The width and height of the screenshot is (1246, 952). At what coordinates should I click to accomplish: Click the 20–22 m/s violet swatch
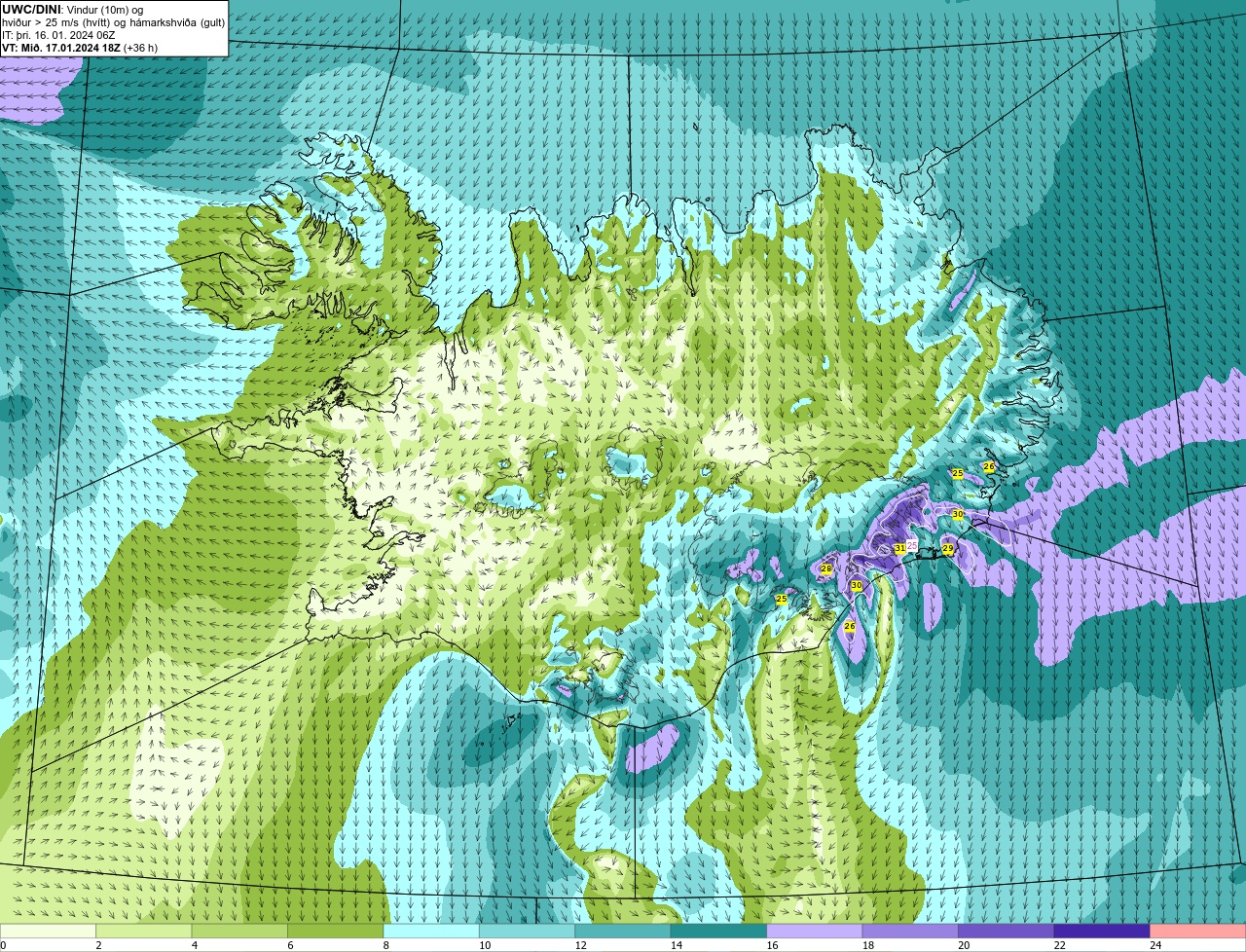[x=1008, y=931]
